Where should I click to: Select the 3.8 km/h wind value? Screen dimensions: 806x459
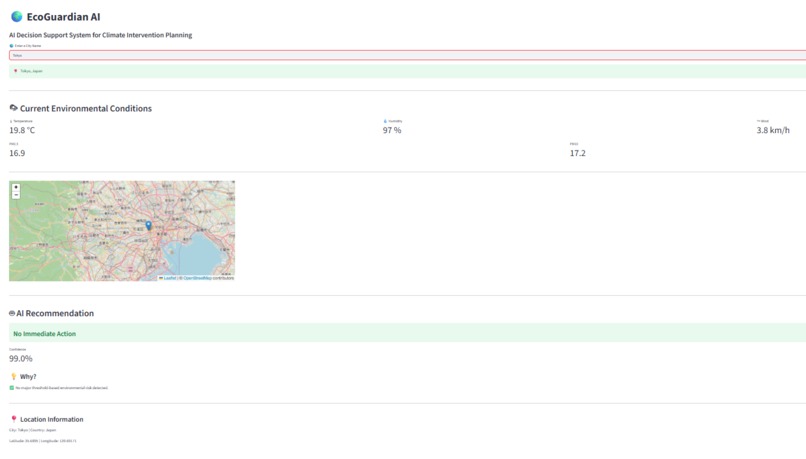773,130
